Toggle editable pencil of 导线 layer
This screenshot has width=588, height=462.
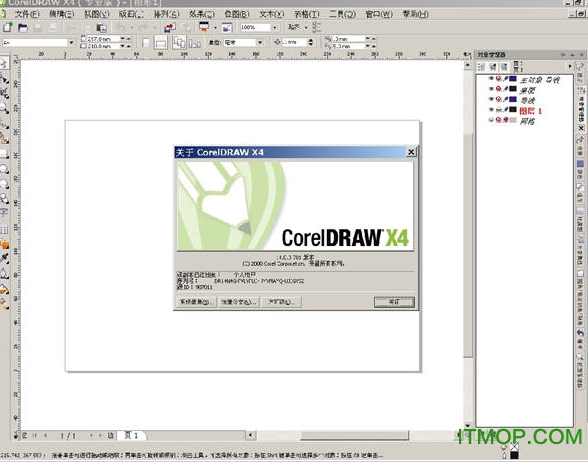coord(506,99)
